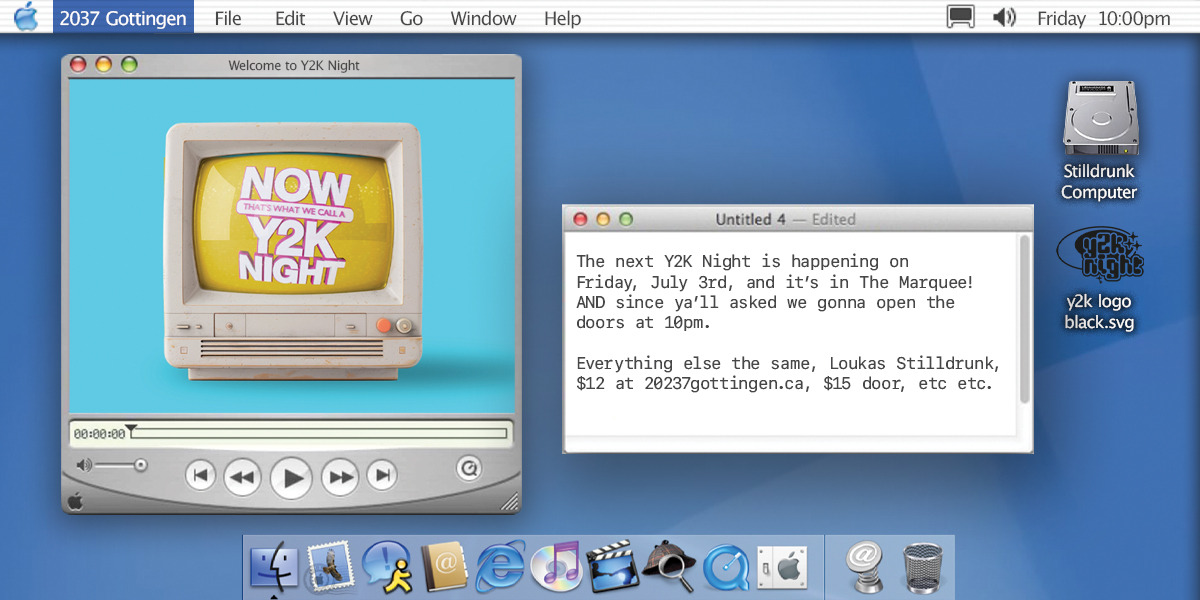Viewport: 1200px width, 600px height.
Task: Open the 2037 Gottingen application menu
Action: coord(124,18)
